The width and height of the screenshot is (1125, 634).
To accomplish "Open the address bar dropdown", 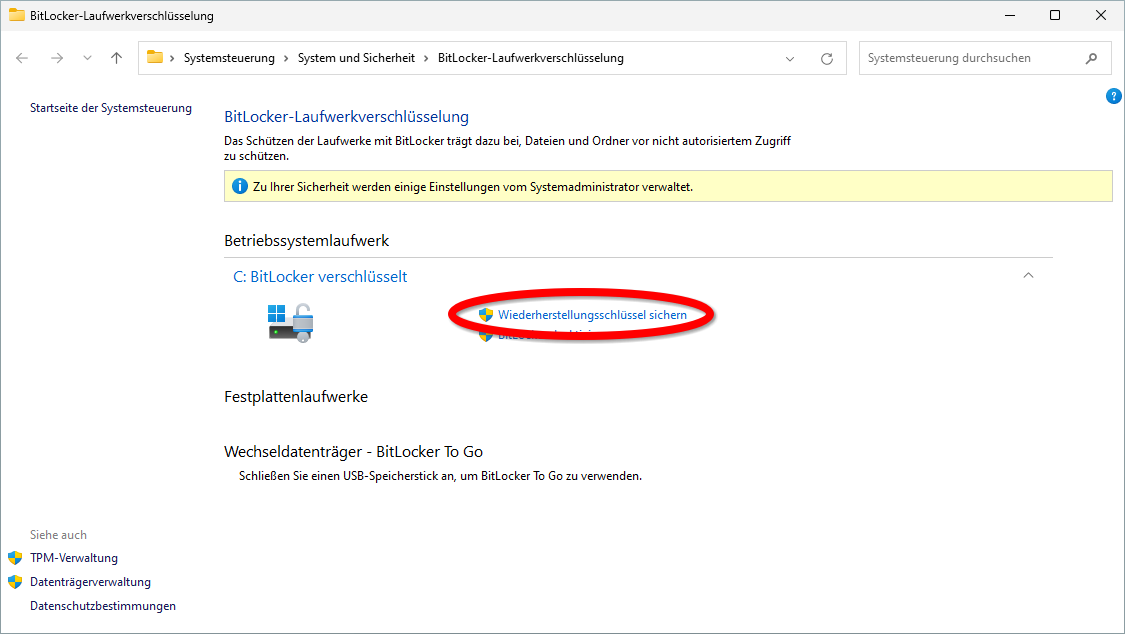I will (790, 58).
